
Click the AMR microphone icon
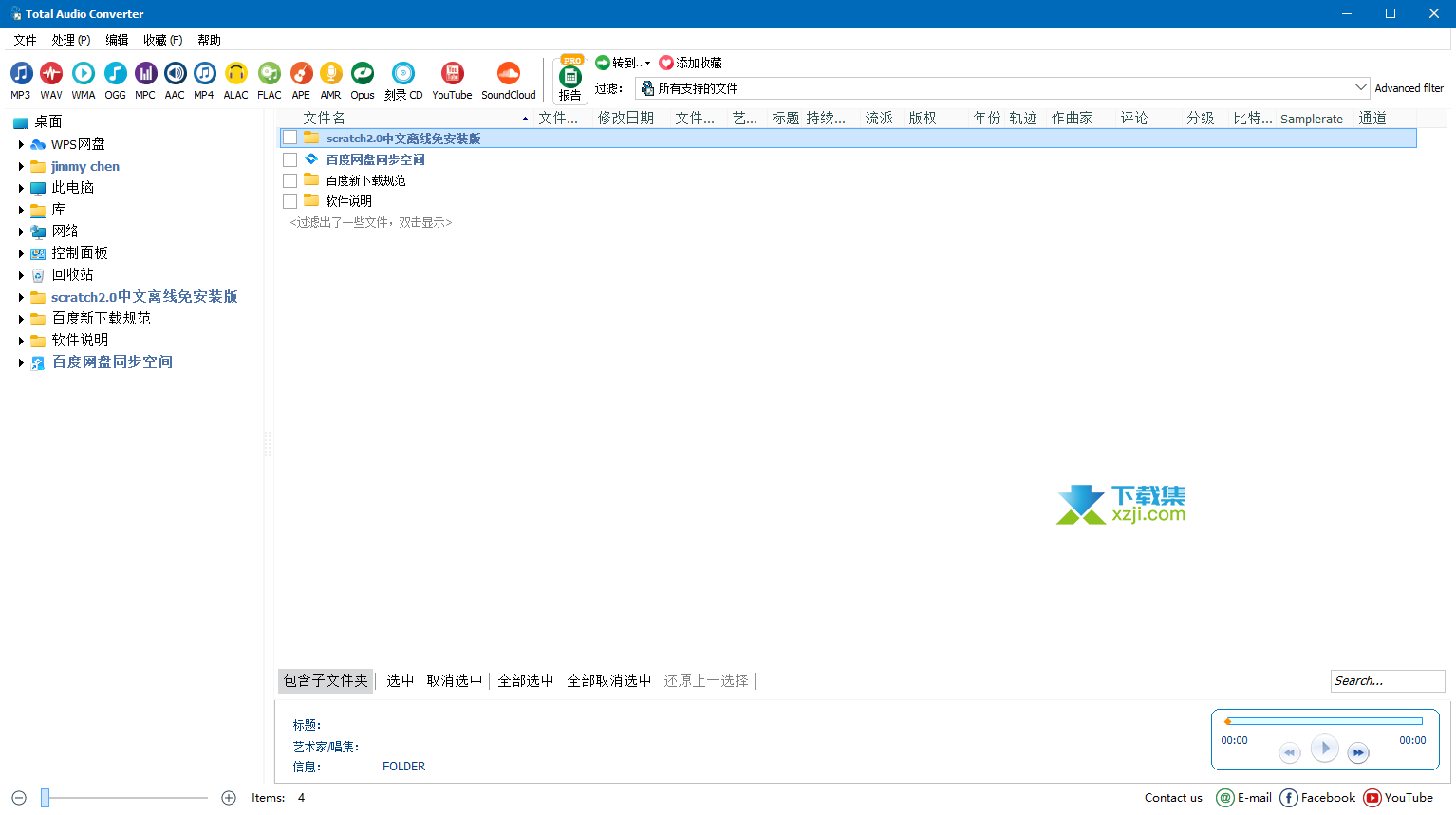point(330,74)
